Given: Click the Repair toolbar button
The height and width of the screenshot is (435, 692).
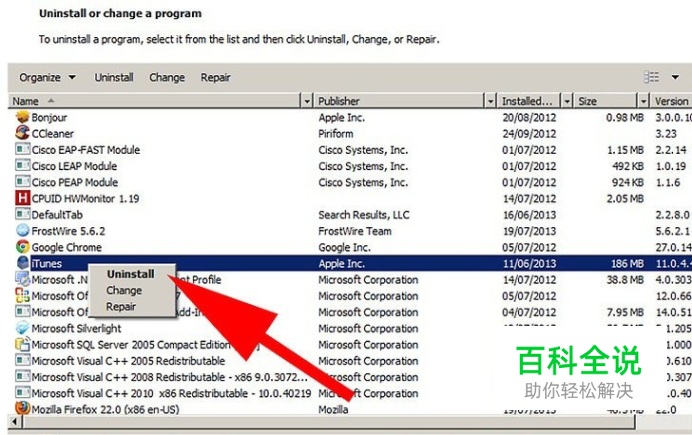Looking at the screenshot, I should click(x=215, y=78).
